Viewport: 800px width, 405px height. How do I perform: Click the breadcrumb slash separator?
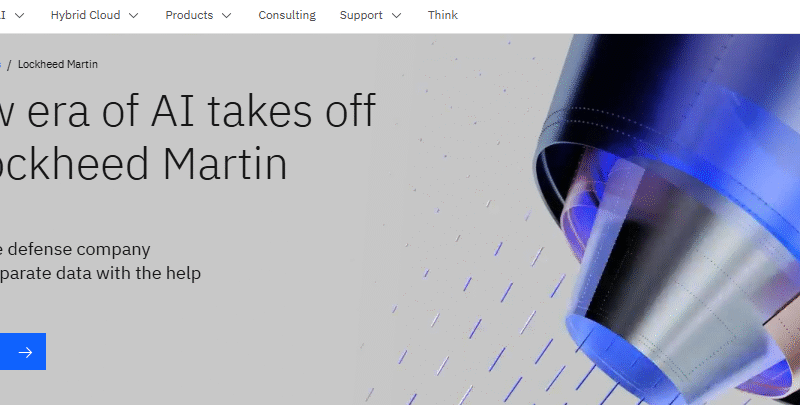[x=9, y=65]
